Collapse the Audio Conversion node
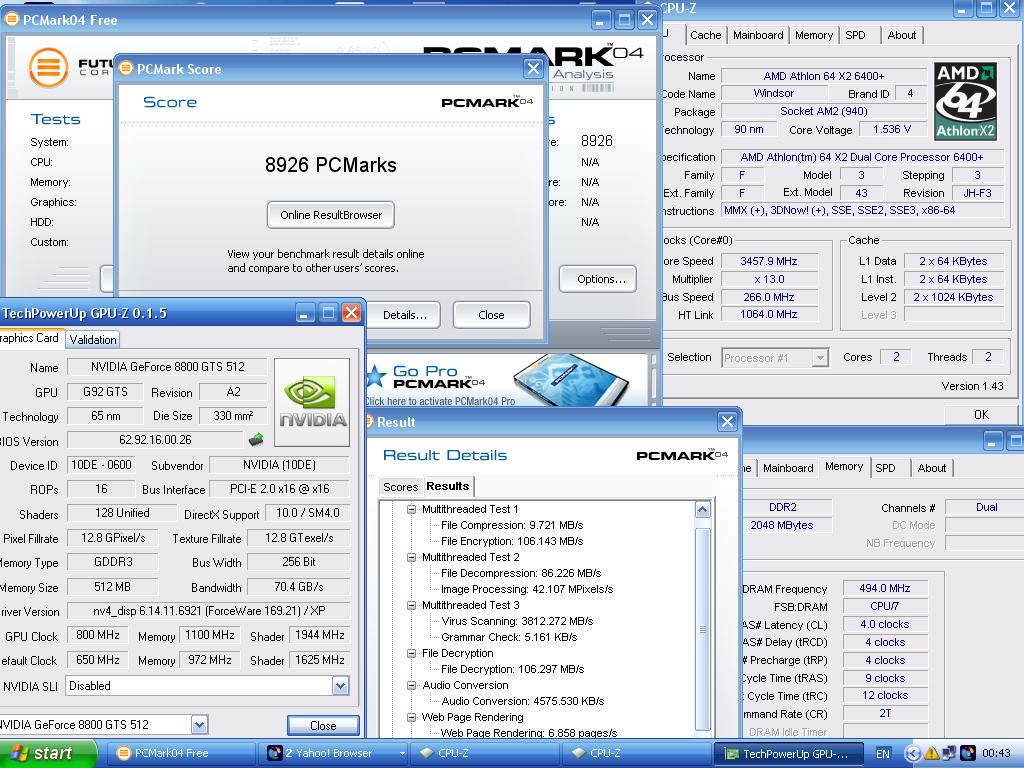This screenshot has width=1024, height=768. 411,685
